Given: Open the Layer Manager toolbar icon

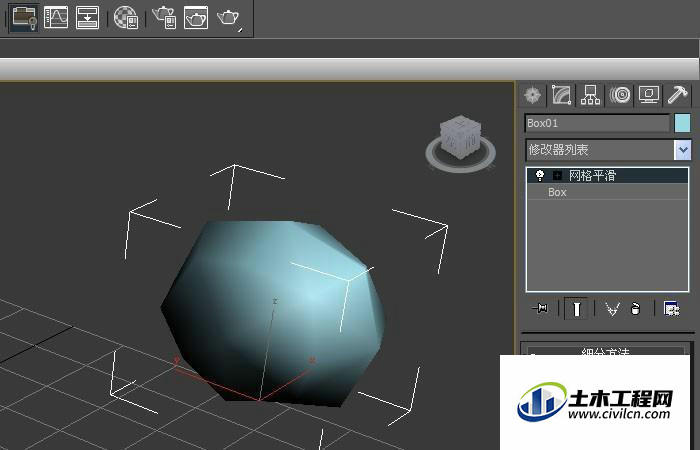Looking at the screenshot, I should tap(24, 17).
